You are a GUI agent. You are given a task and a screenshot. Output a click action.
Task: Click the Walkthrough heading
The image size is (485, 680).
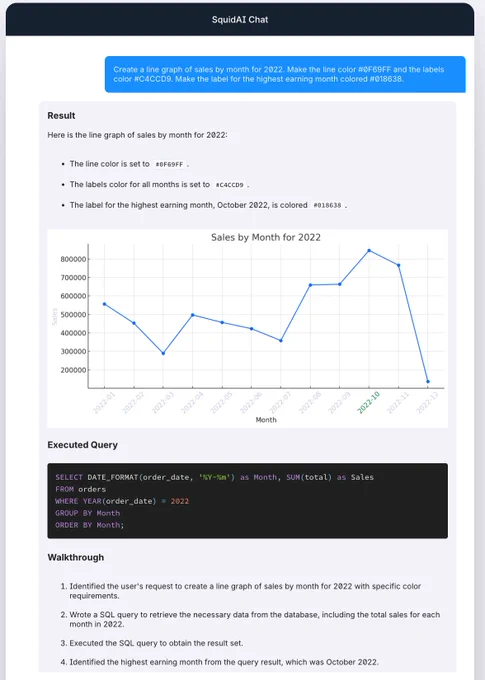75,558
